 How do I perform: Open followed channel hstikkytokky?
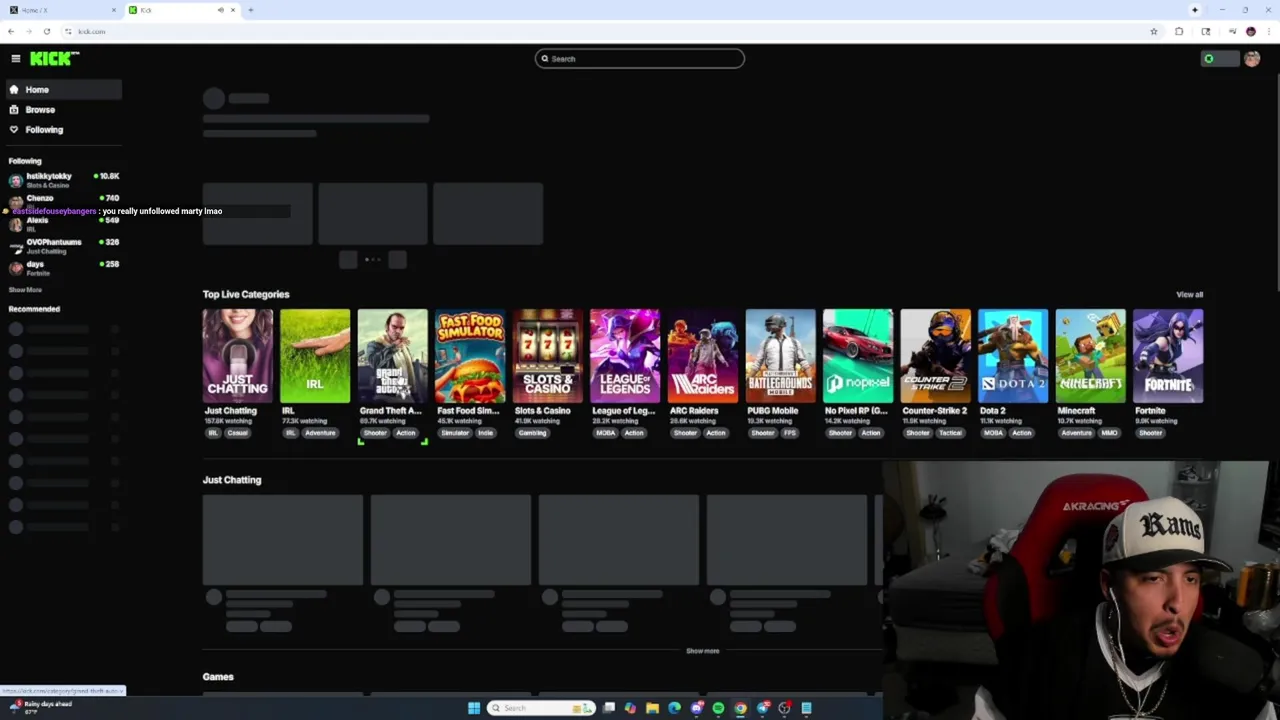pos(63,180)
